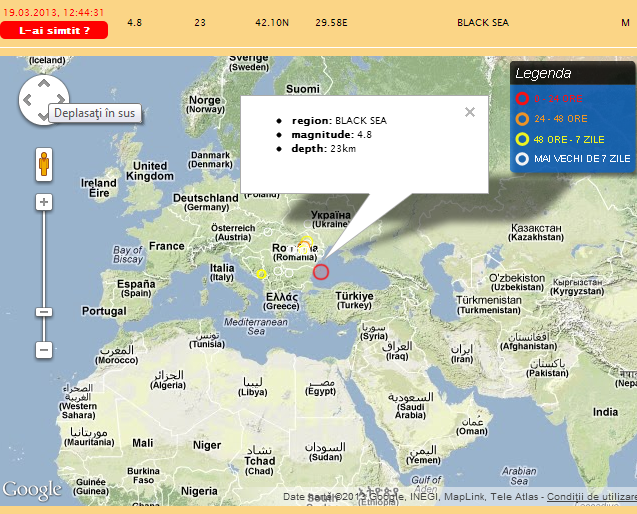Image resolution: width=637 pixels, height=514 pixels.
Task: Click the red Black Sea earthquake marker
Action: pyautogui.click(x=321, y=271)
